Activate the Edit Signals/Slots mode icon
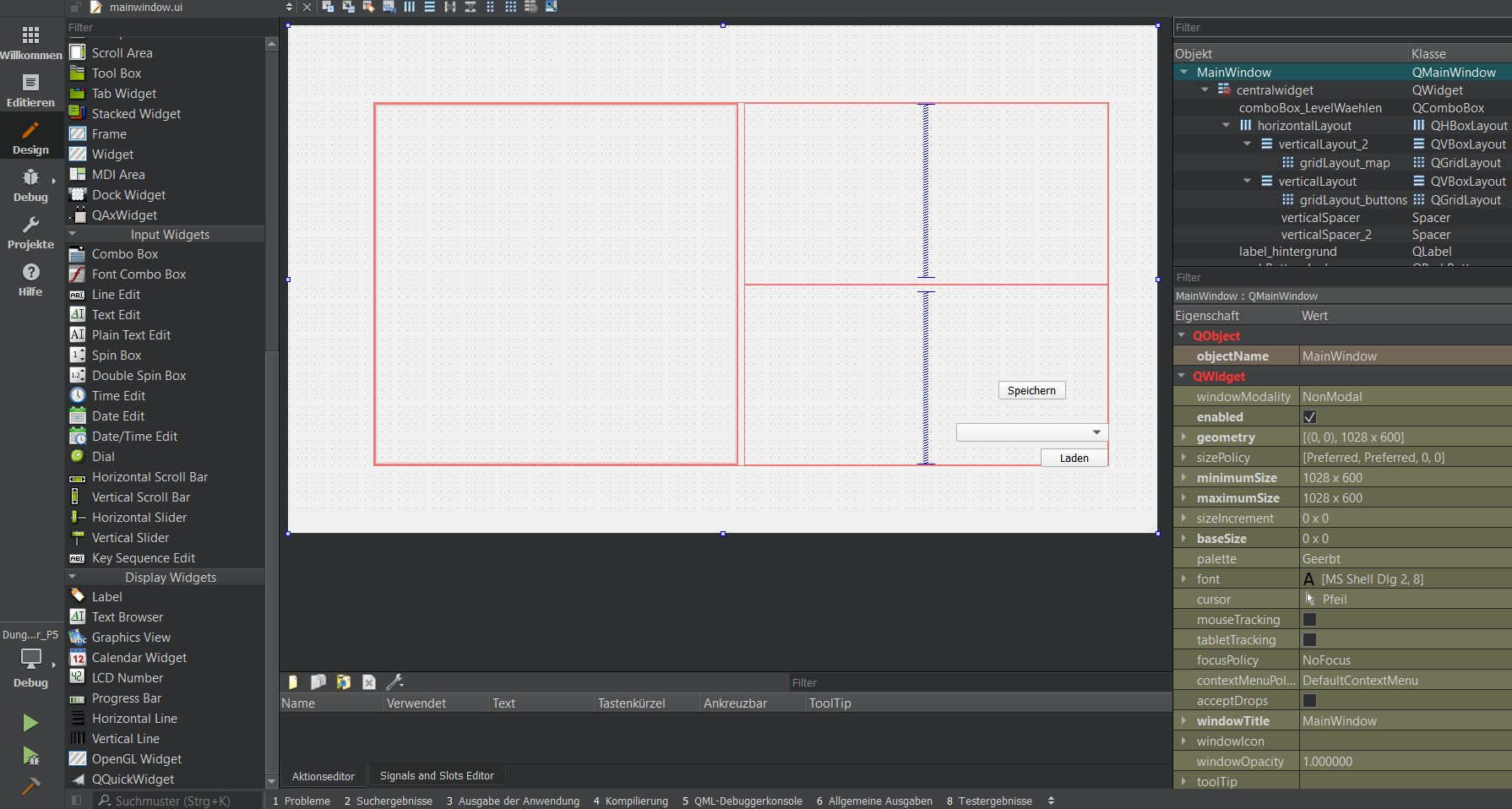 (x=348, y=7)
